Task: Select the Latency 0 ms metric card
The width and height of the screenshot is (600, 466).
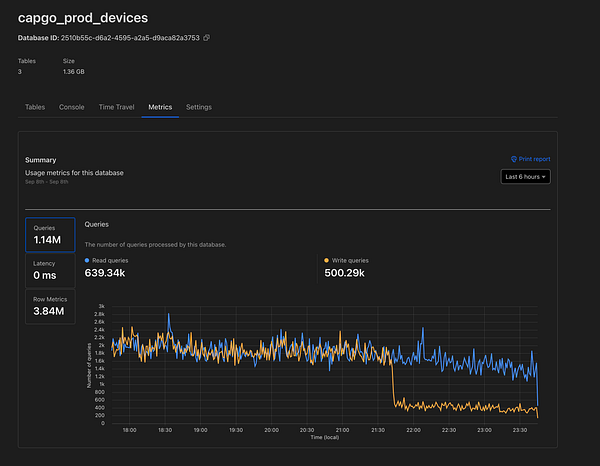Action: tap(50, 270)
